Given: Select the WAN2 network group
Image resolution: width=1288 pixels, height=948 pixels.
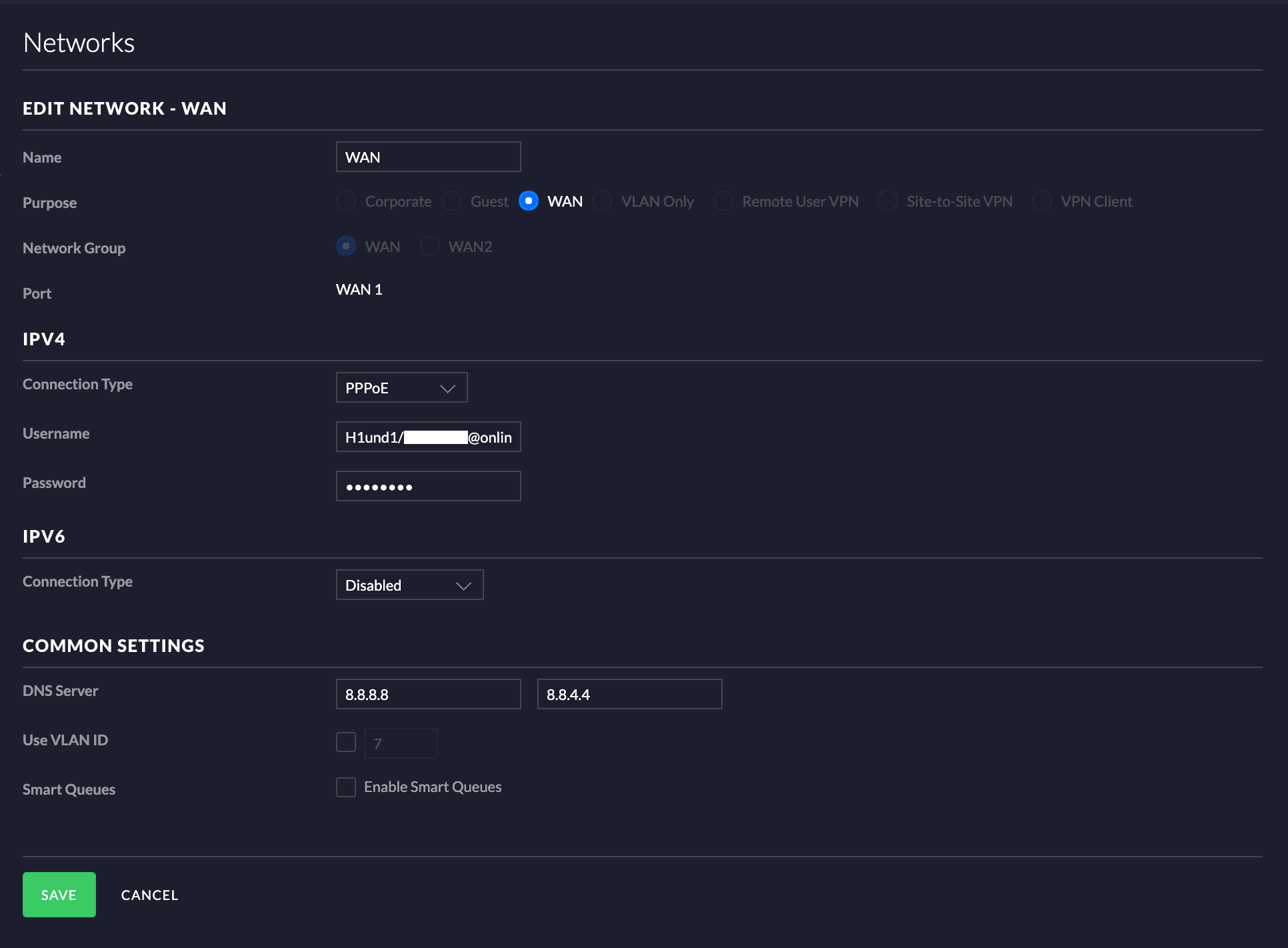Looking at the screenshot, I should pos(430,247).
